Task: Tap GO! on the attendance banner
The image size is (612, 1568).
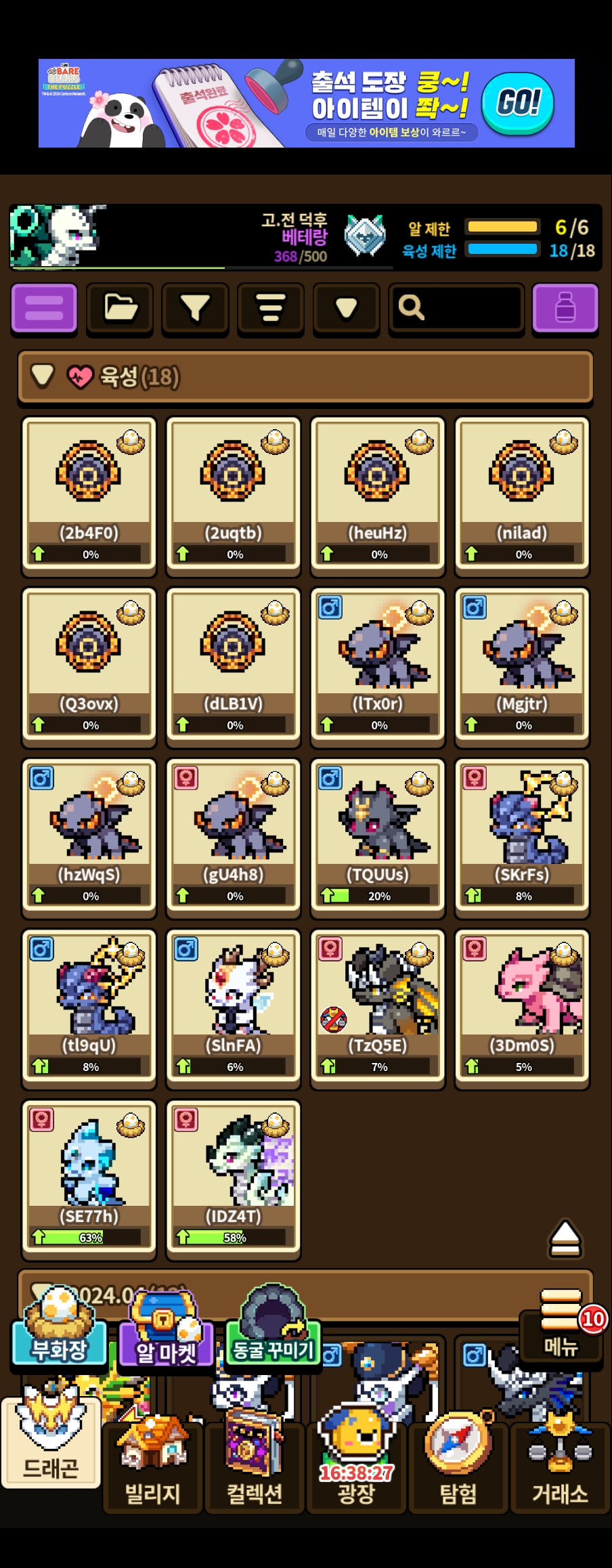Action: tap(519, 103)
